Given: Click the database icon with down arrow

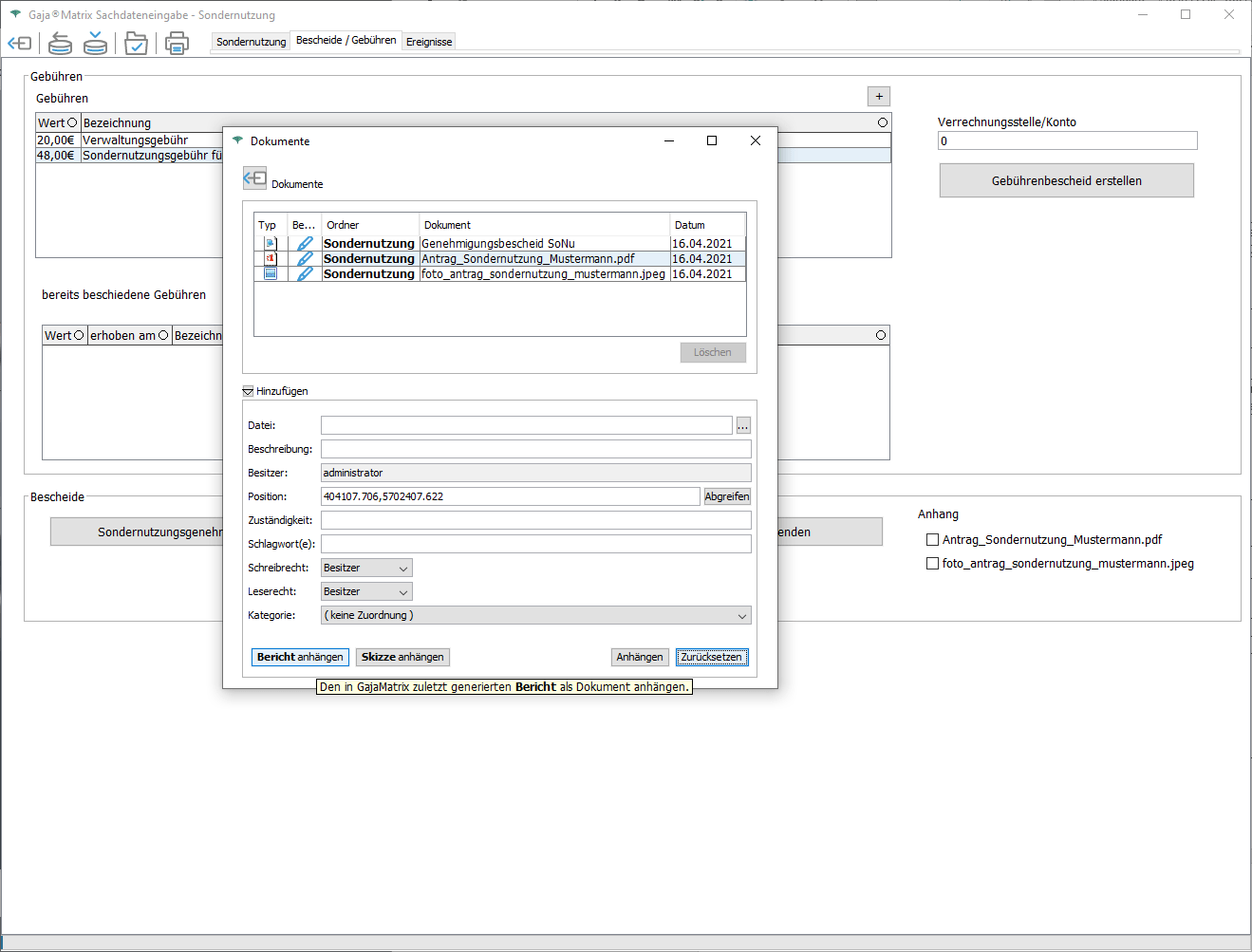Looking at the screenshot, I should (95, 43).
